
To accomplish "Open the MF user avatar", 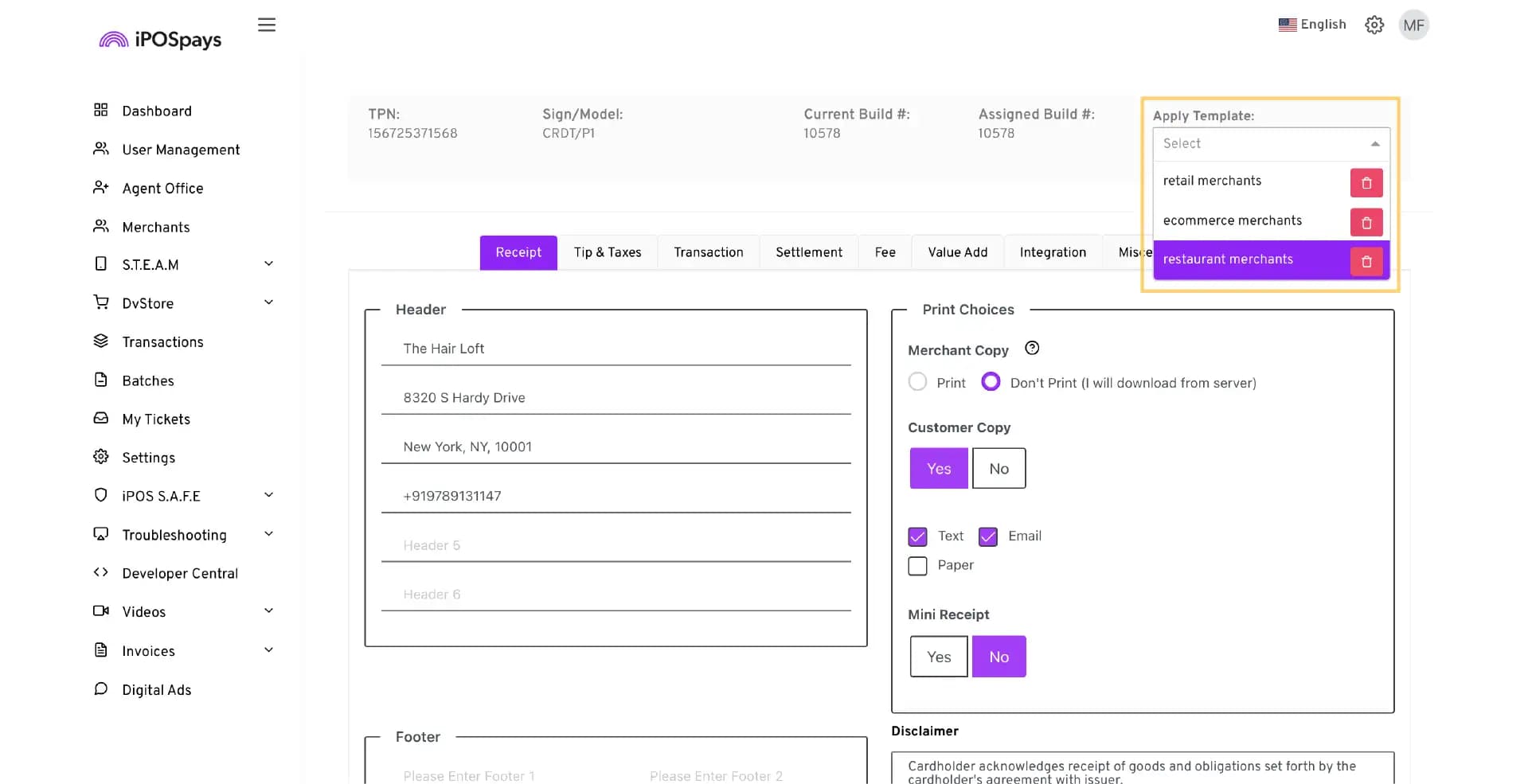I will 1413,25.
